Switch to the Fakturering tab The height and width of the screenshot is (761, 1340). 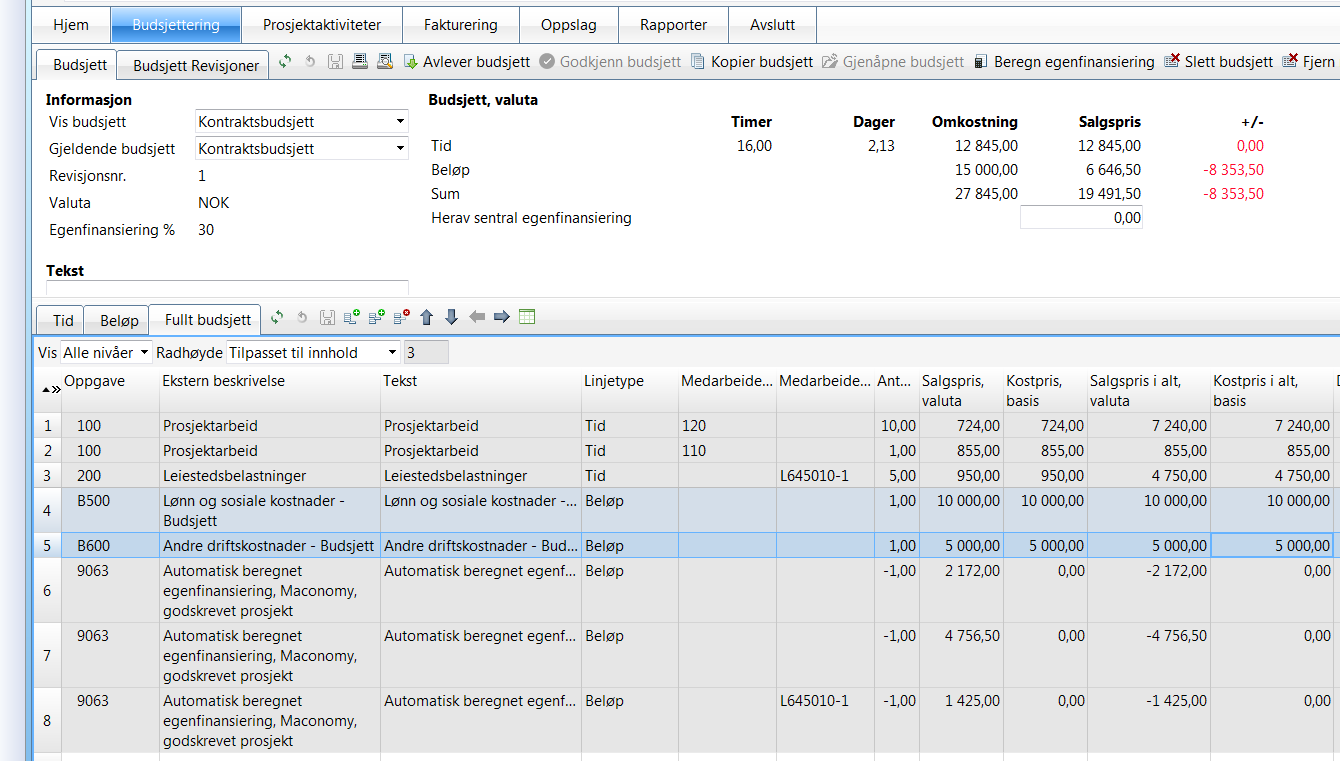460,25
